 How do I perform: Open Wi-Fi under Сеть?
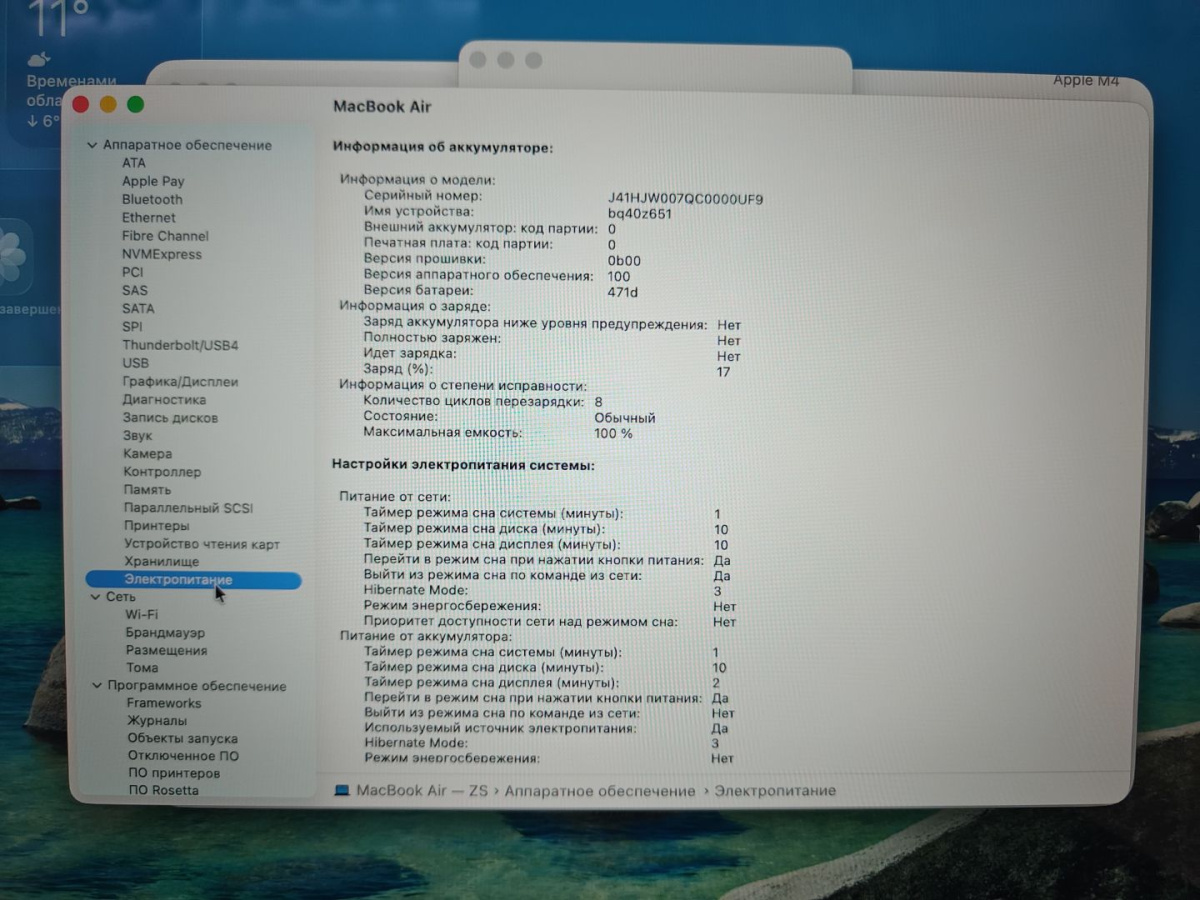(x=142, y=614)
